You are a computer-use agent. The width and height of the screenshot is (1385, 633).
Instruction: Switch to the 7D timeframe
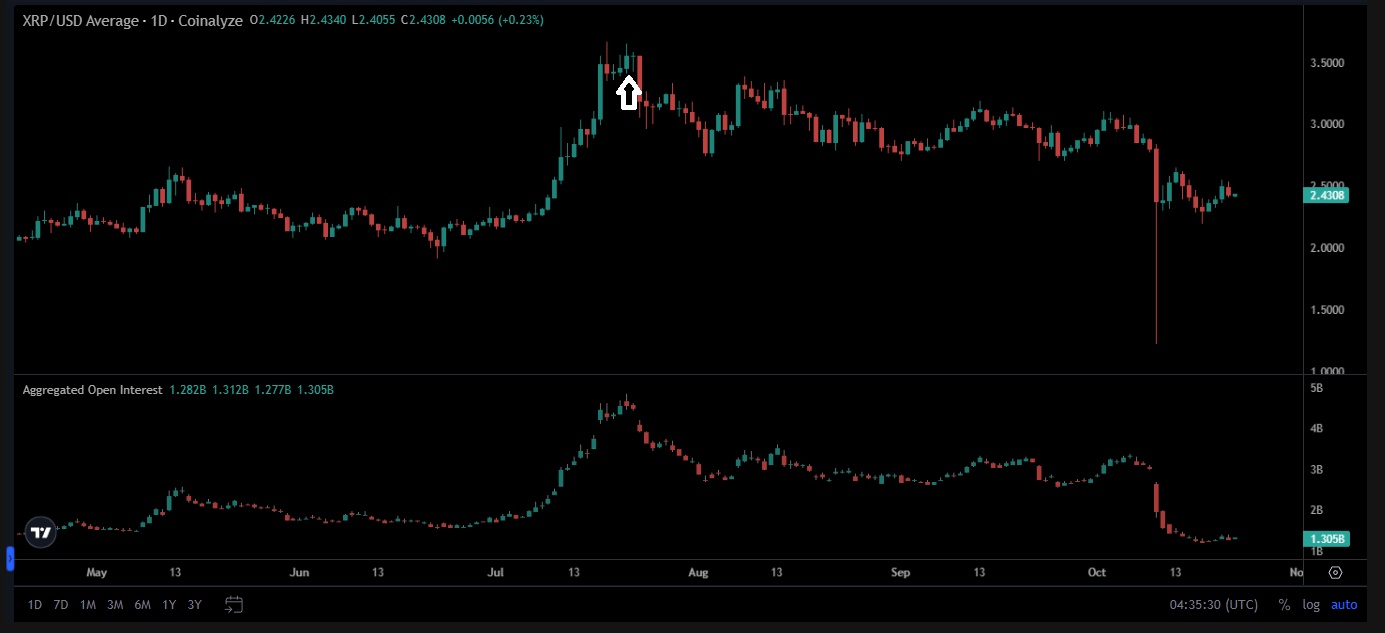coord(60,605)
